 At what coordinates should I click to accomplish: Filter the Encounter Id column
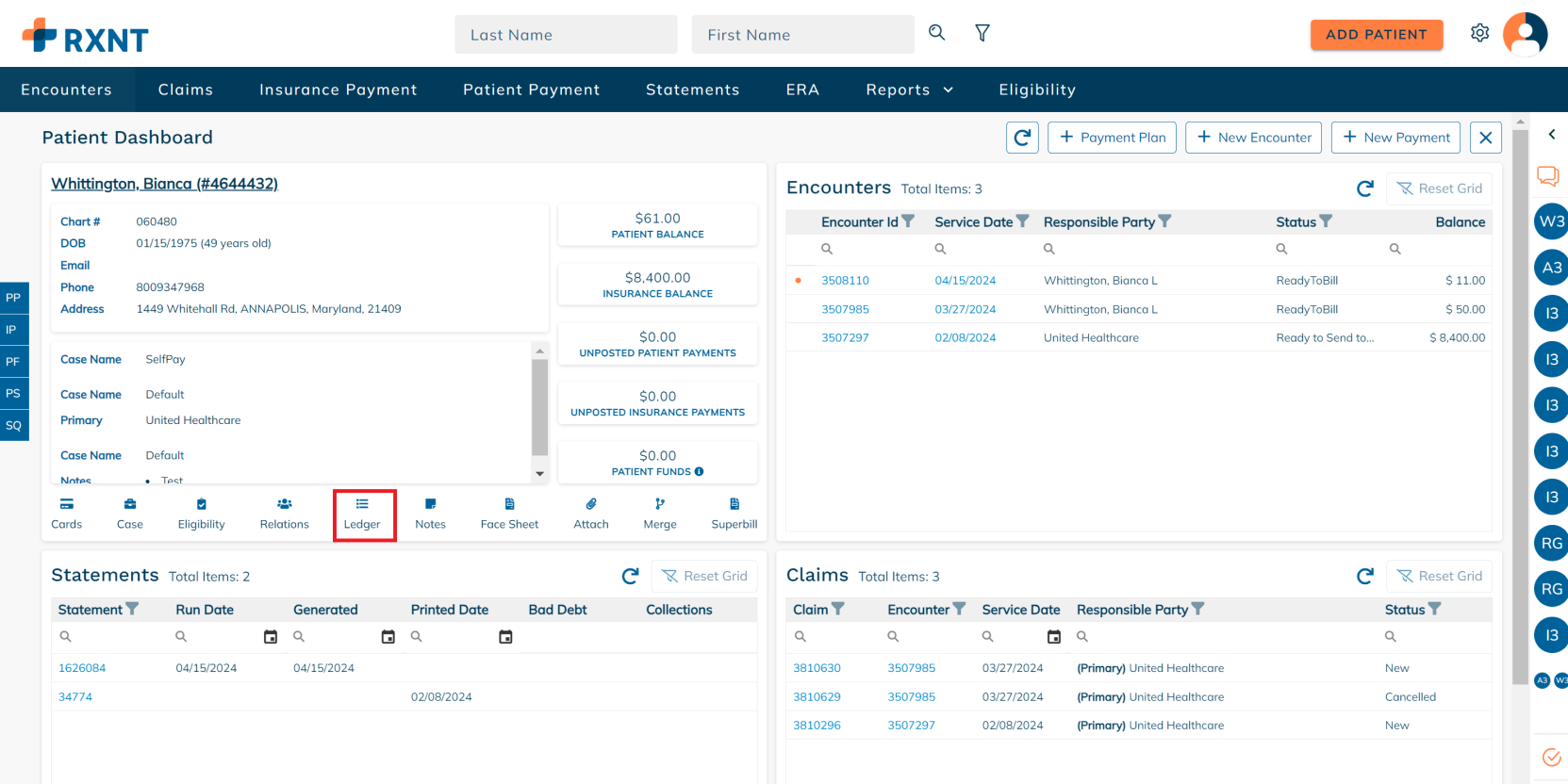click(x=908, y=221)
